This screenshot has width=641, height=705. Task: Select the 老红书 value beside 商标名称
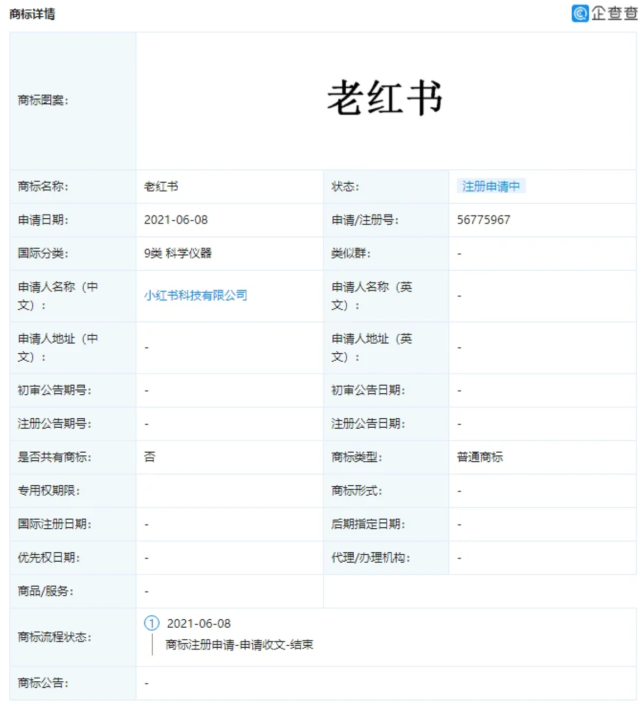point(161,186)
